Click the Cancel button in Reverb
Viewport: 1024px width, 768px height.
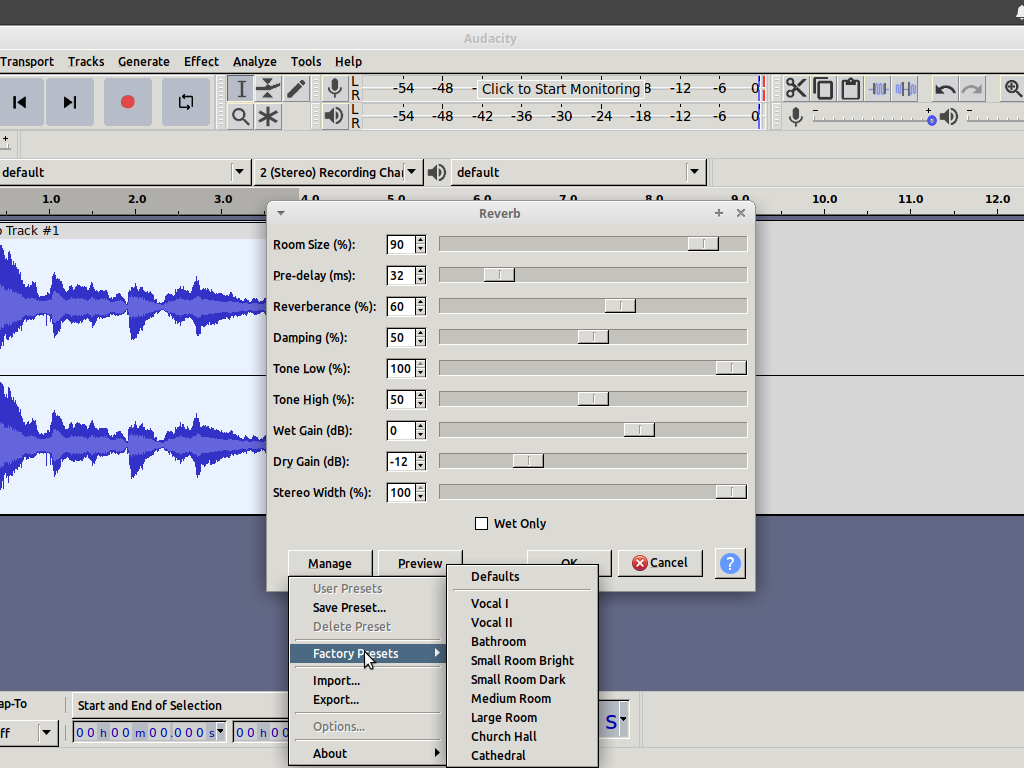(660, 563)
